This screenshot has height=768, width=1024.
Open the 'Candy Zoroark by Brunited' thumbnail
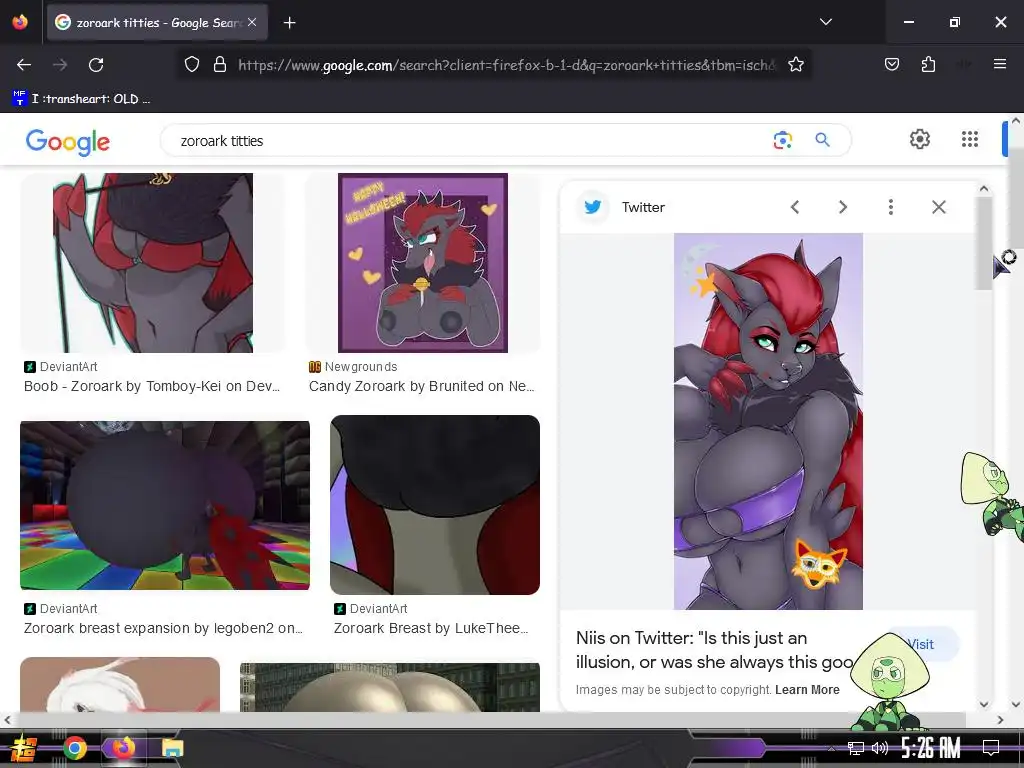[423, 263]
